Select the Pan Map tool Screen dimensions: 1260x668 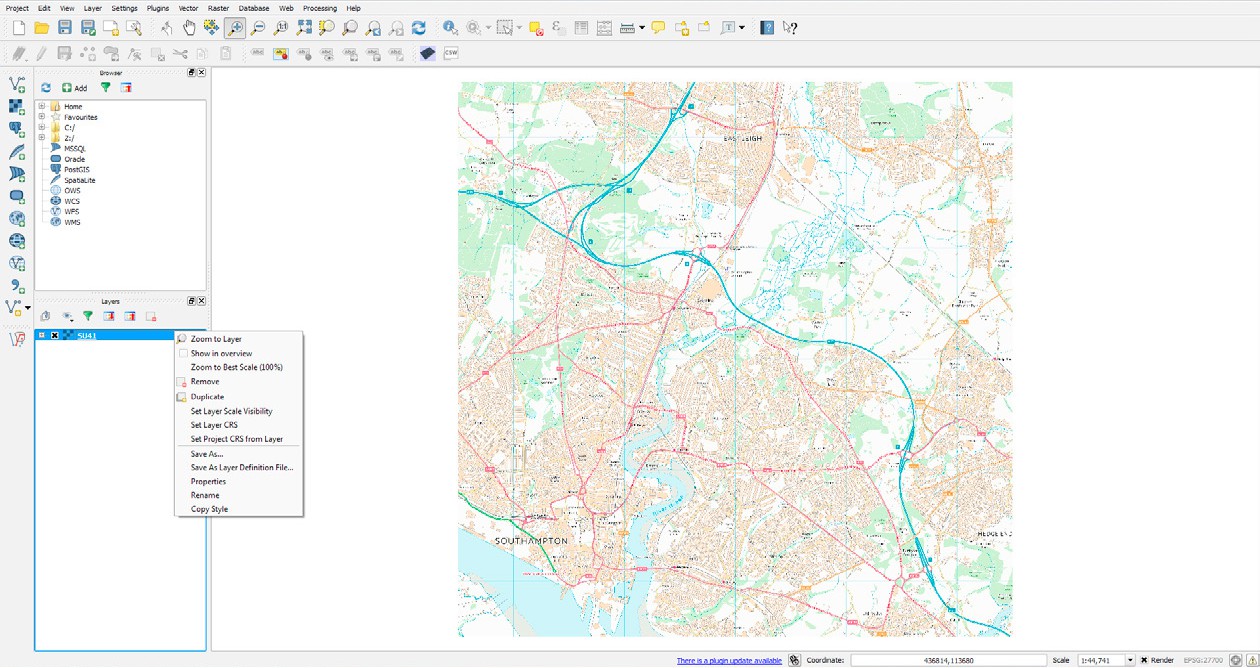click(x=188, y=27)
